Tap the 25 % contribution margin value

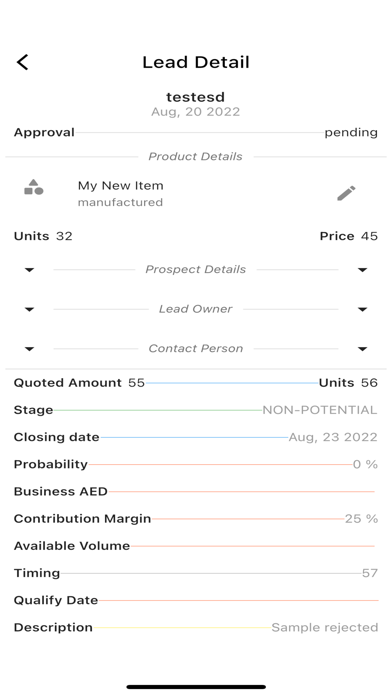pos(361,518)
